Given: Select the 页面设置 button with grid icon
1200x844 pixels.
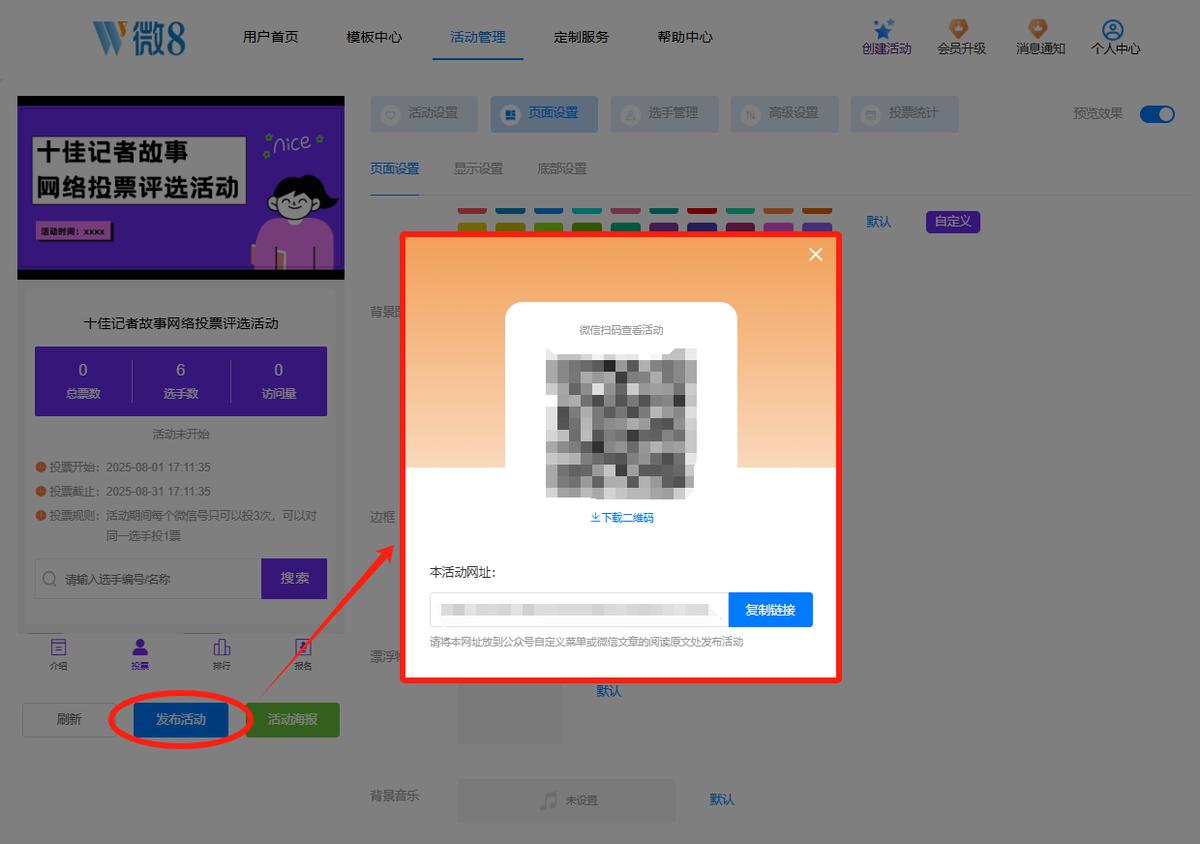Looking at the screenshot, I should tap(544, 114).
